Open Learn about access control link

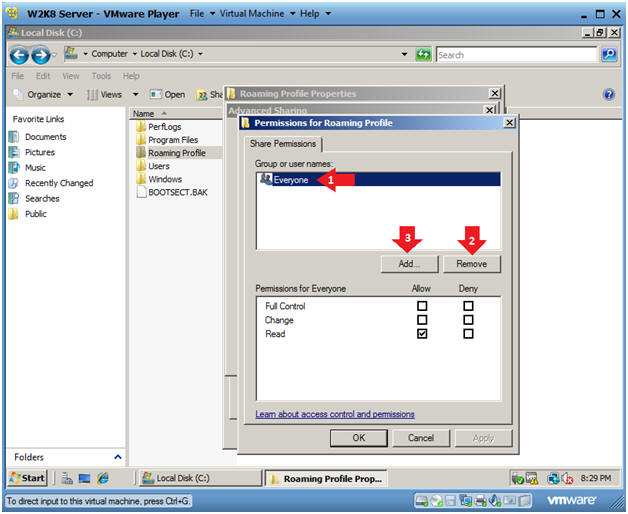click(335, 414)
